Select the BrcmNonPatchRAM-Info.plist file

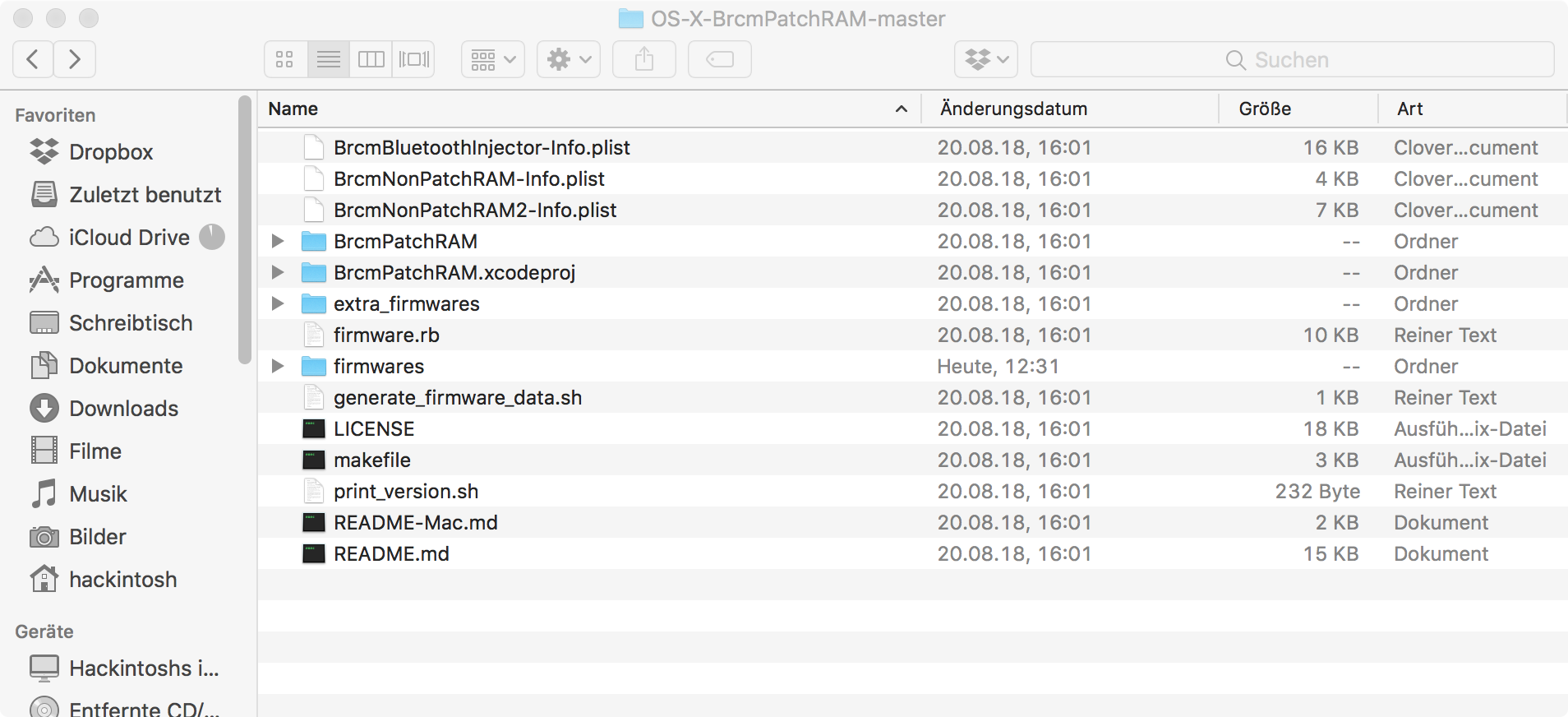click(x=468, y=178)
